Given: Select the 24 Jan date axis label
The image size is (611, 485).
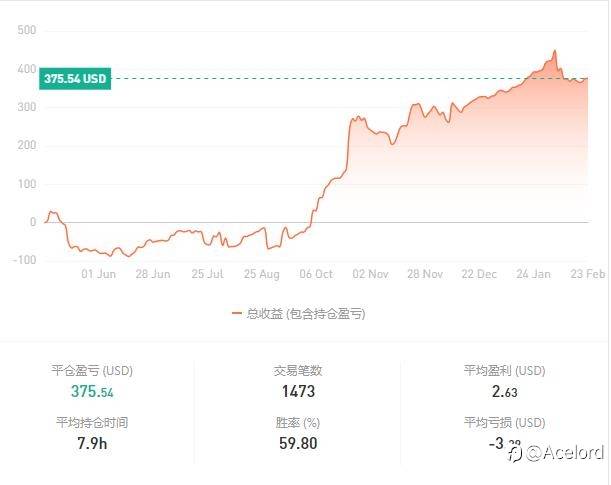Looking at the screenshot, I should tap(533, 273).
